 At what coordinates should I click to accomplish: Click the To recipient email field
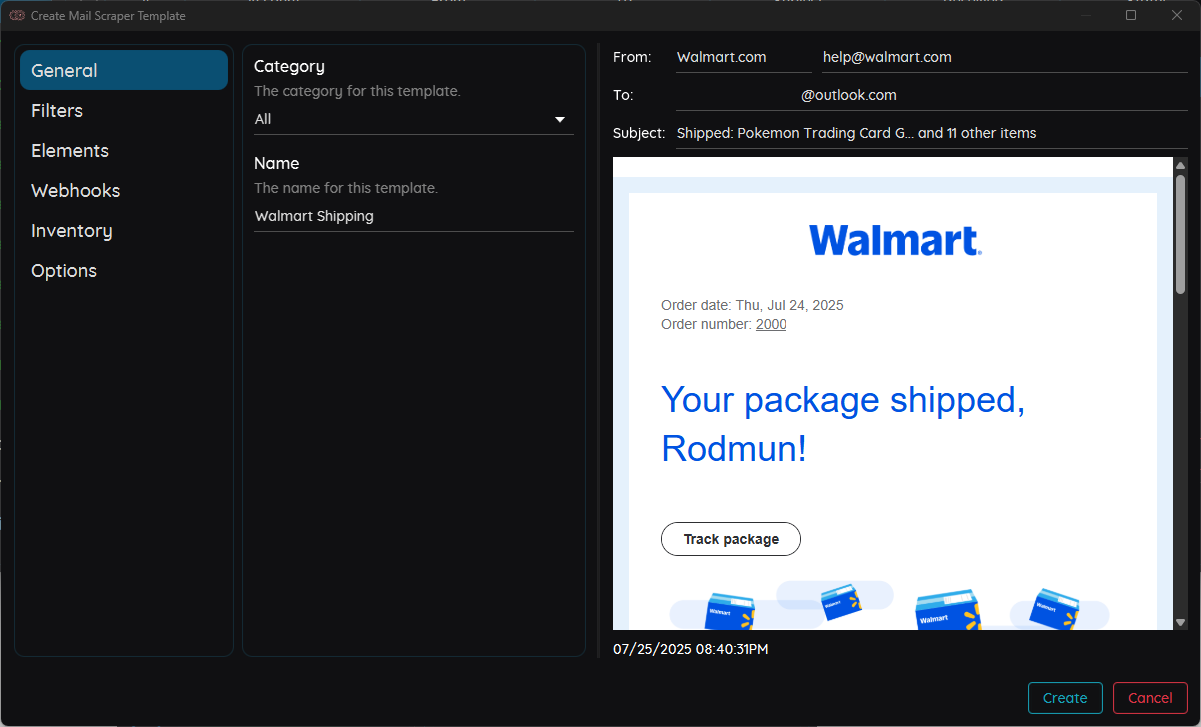(x=931, y=96)
